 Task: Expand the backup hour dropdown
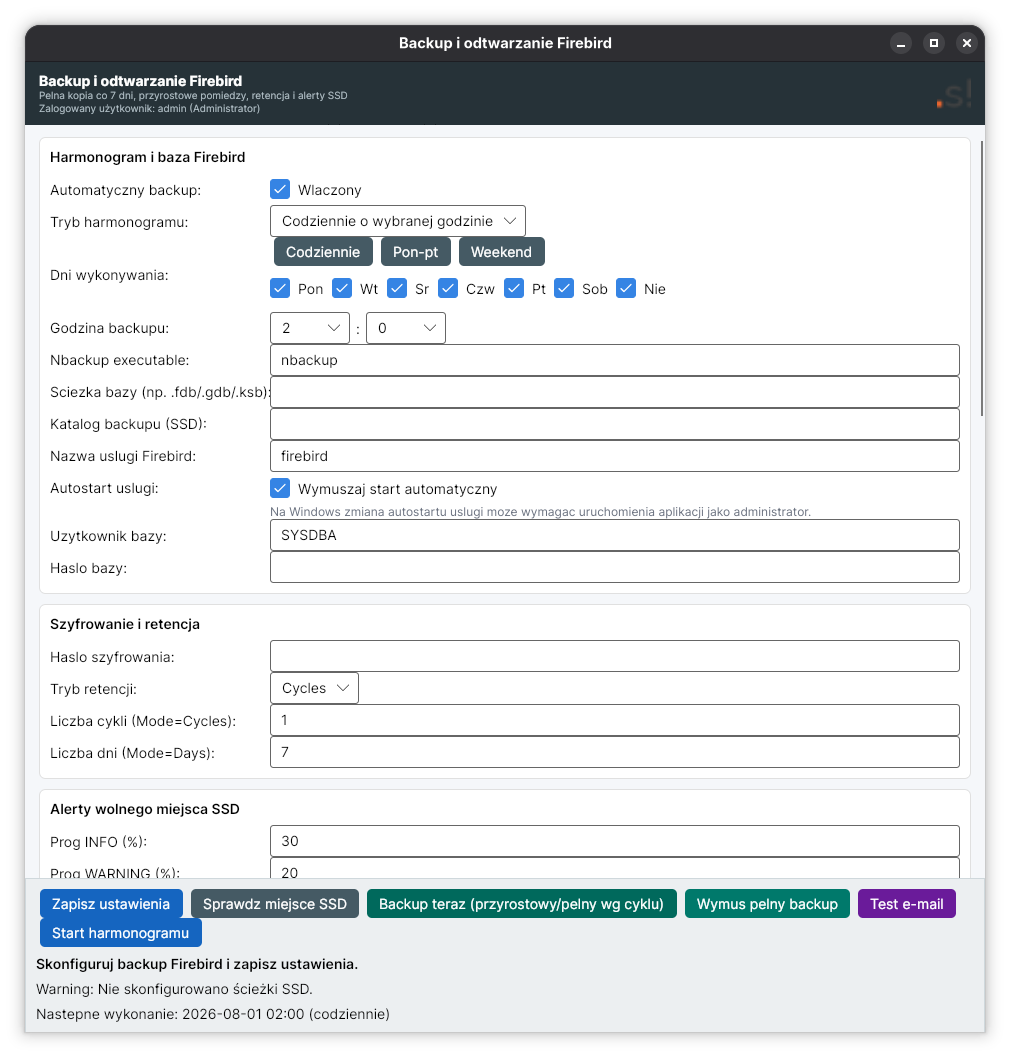pos(310,328)
